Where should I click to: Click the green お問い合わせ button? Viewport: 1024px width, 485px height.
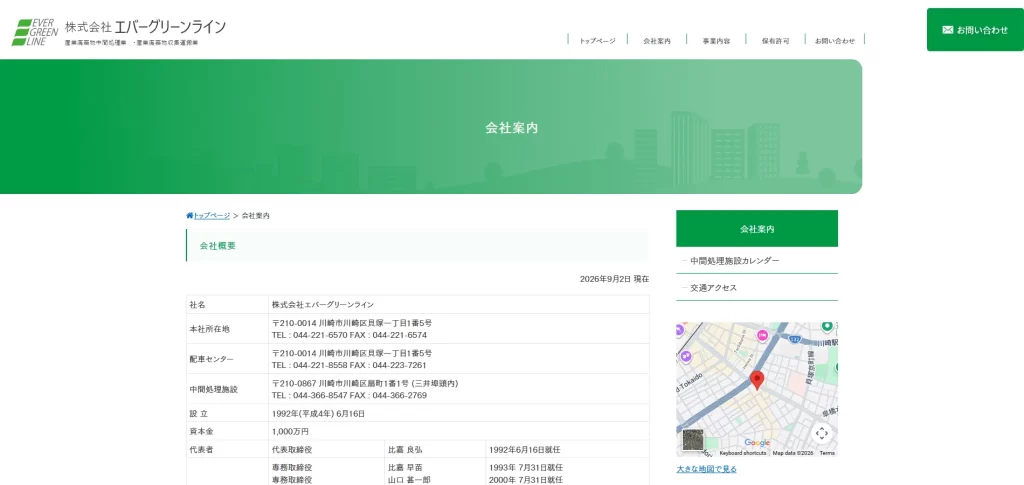point(975,29)
